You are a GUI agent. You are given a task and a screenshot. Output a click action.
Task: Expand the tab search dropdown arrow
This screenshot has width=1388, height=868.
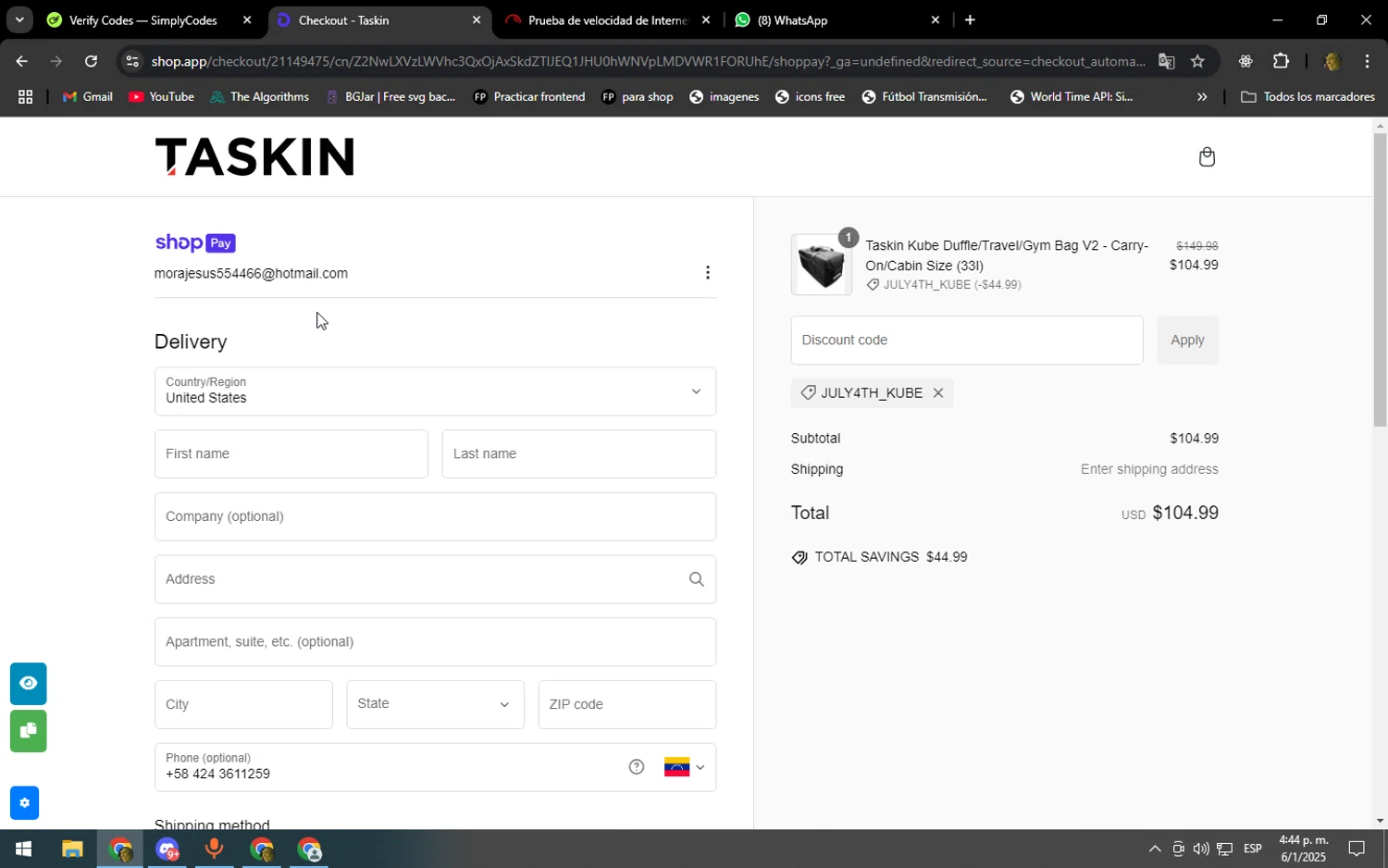(x=19, y=19)
